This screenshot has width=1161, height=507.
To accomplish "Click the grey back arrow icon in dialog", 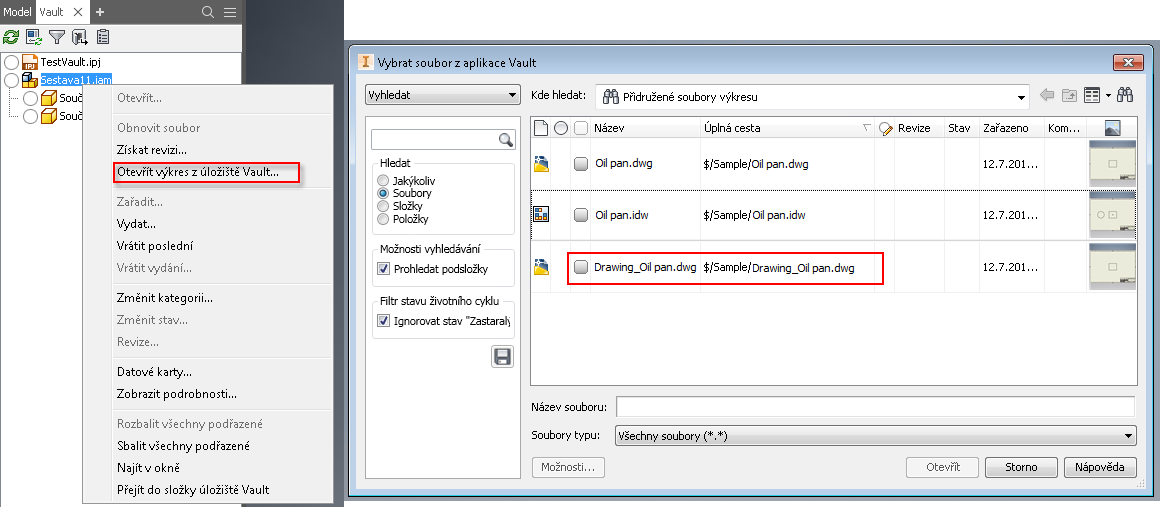I will [x=1047, y=95].
